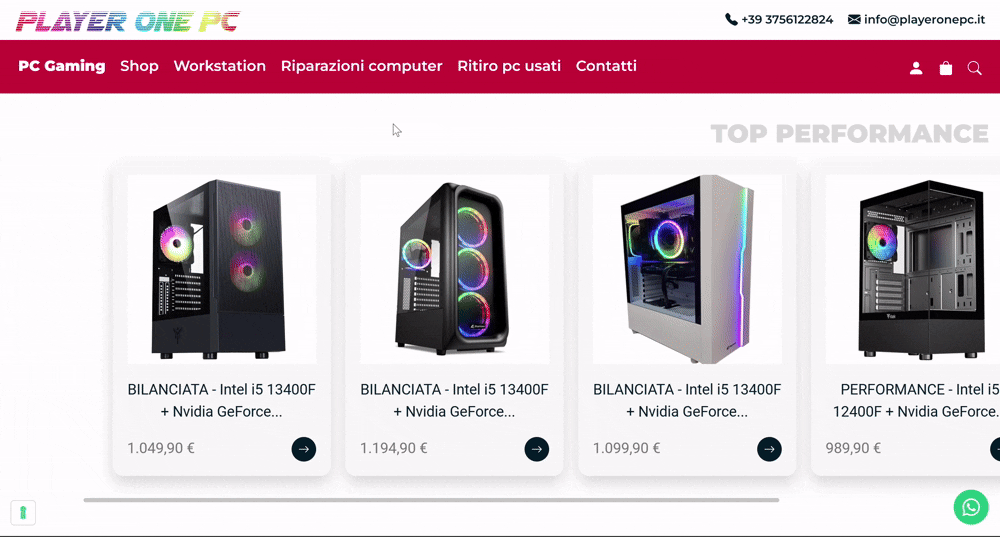Select Riparazioni computer in navigation
The height and width of the screenshot is (537, 1000).
coord(362,66)
